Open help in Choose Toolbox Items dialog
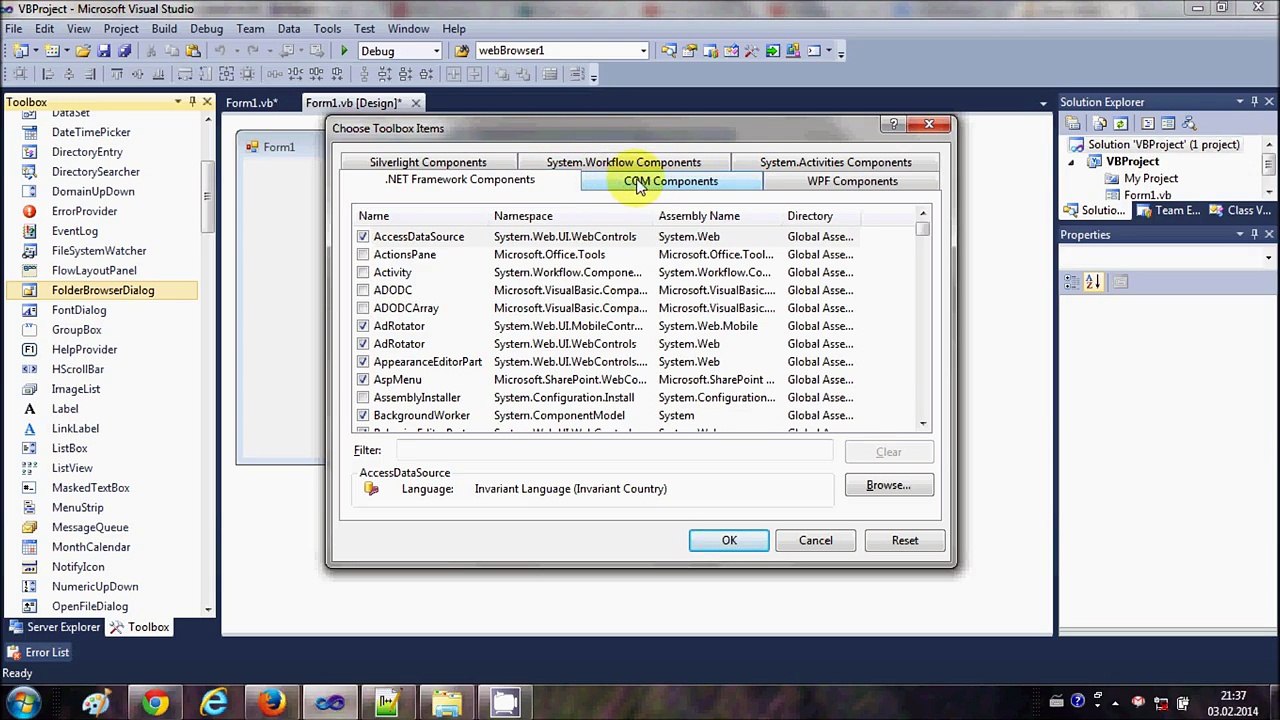The height and width of the screenshot is (720, 1280). (894, 125)
